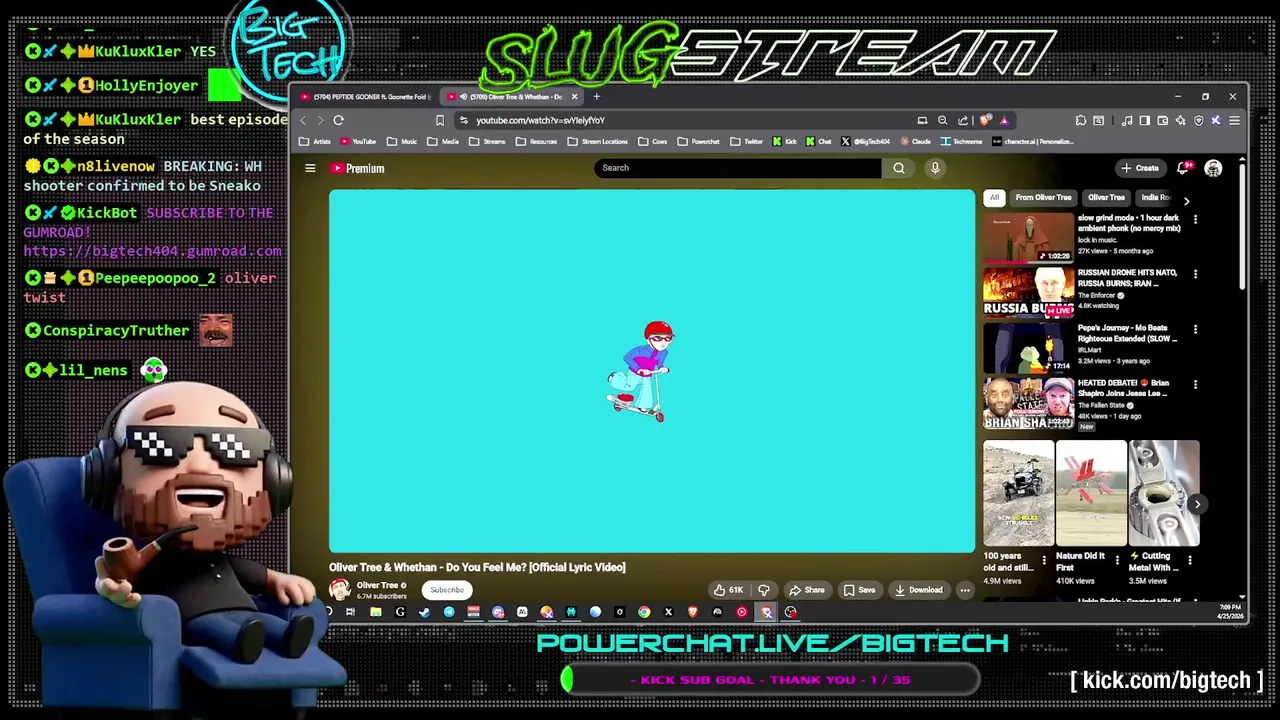Like the video with the 61K thumbs-up
1280x720 pixels.
[x=728, y=590]
